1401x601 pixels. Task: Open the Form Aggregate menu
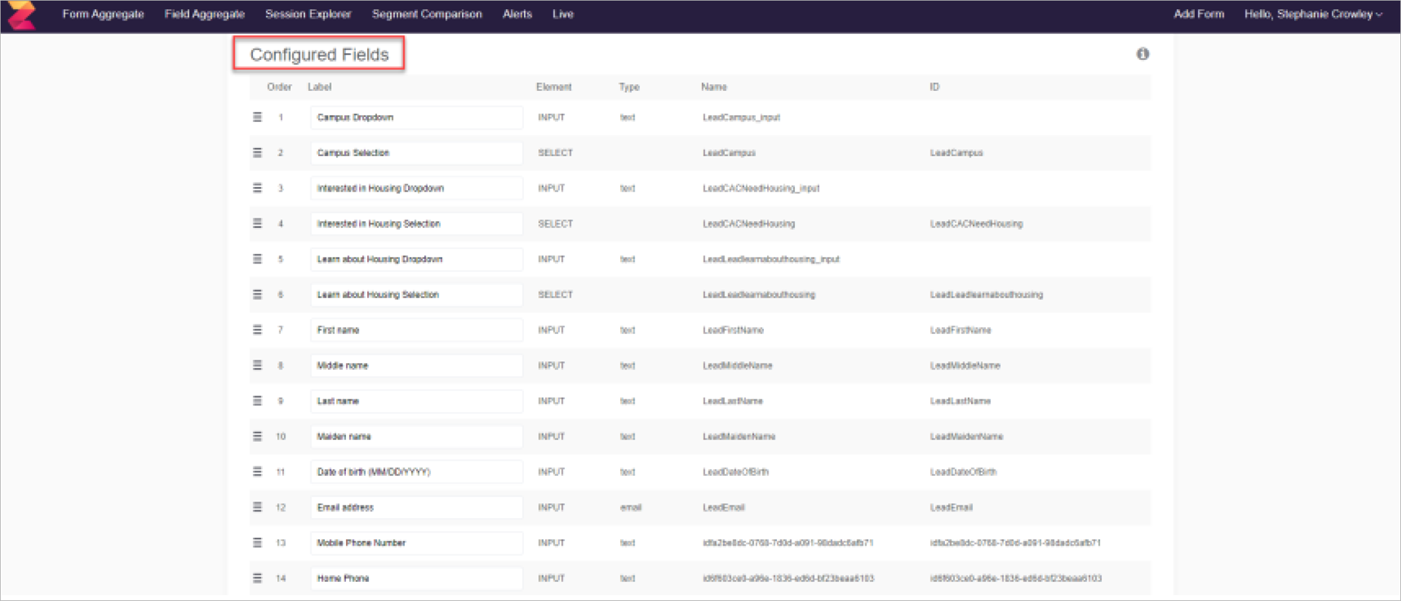click(103, 15)
